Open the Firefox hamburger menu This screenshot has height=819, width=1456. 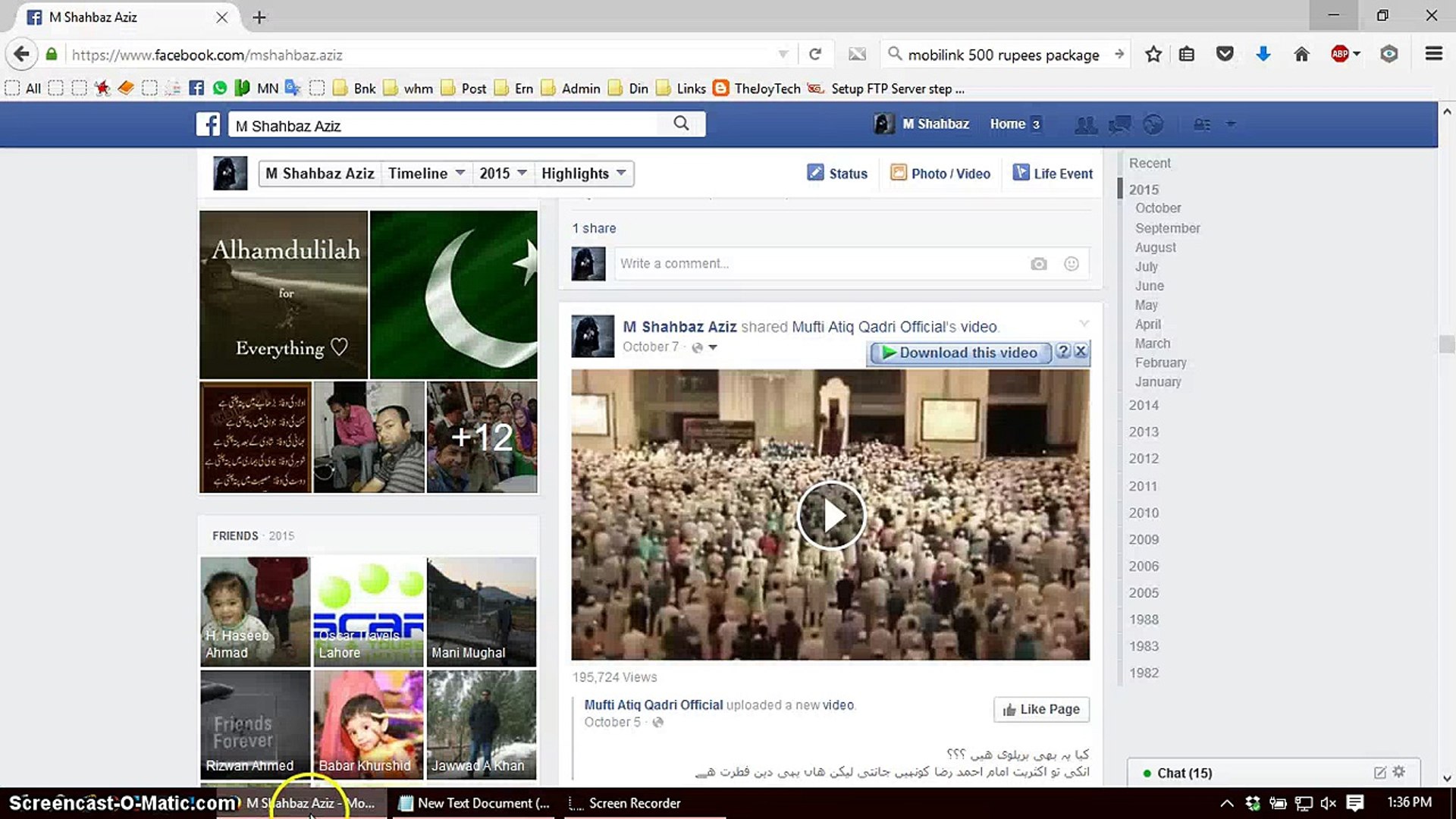tap(1433, 54)
